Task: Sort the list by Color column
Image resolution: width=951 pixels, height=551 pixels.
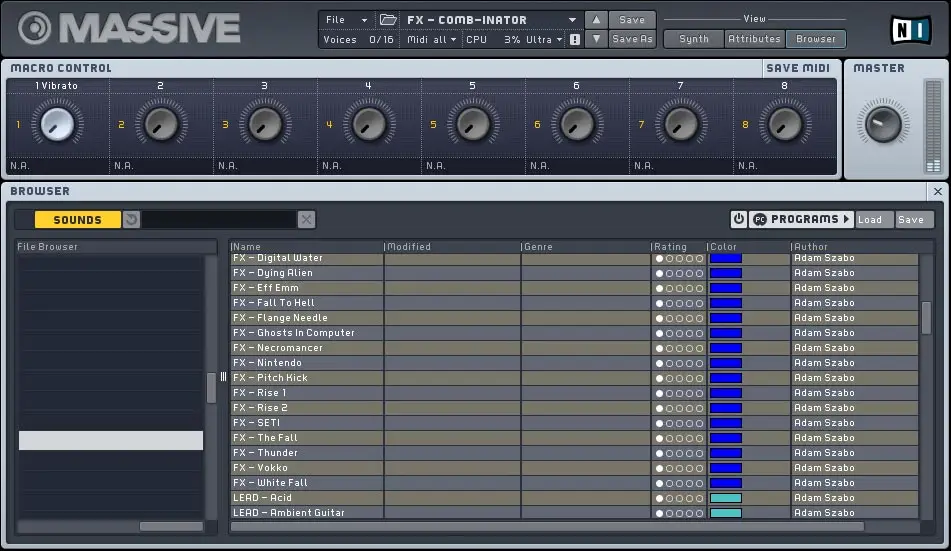Action: 748,246
